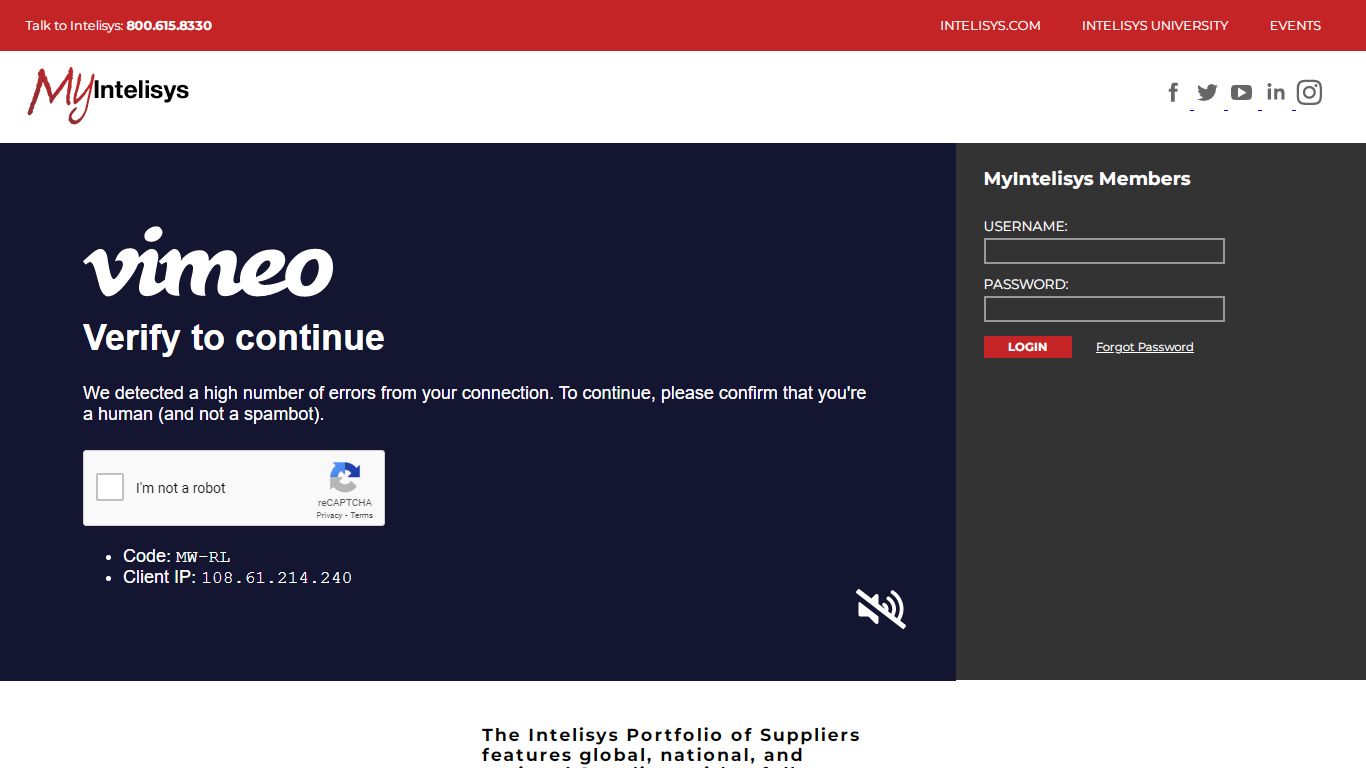
Task: Check the "I'm not a robot" checkbox
Action: [110, 488]
